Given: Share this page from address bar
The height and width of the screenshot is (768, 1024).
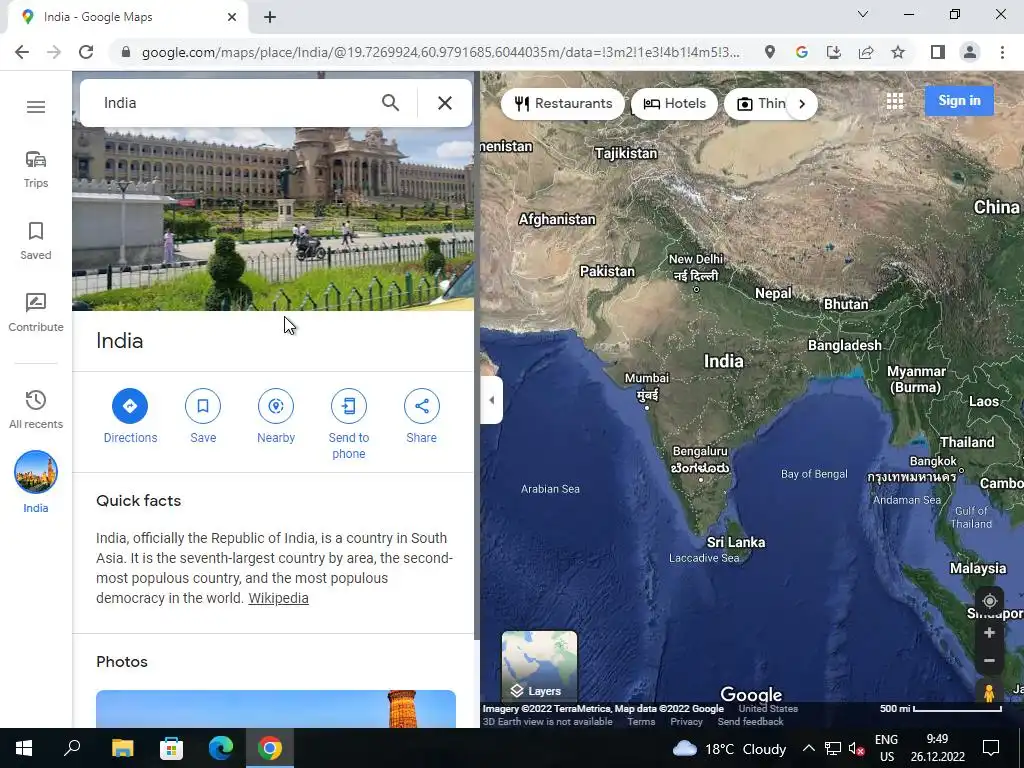Looking at the screenshot, I should pos(866,52).
